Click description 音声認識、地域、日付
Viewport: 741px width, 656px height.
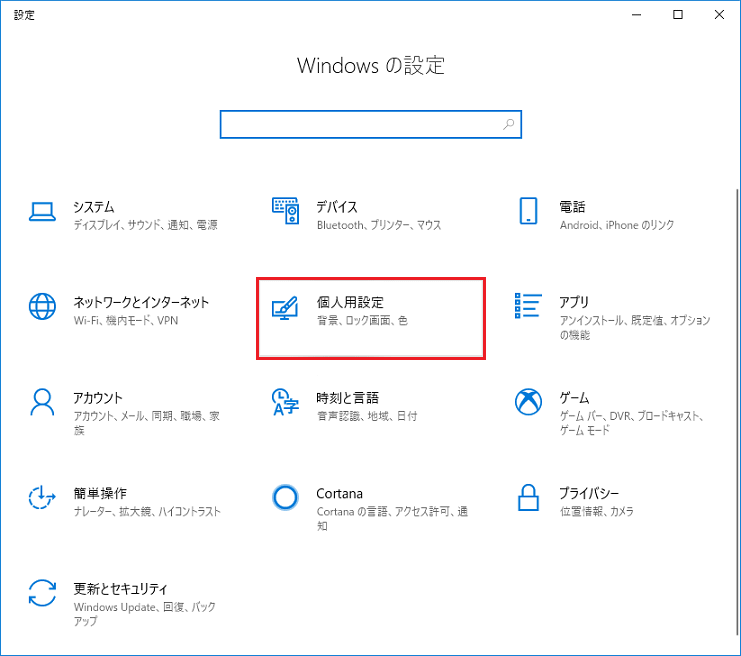coord(367,416)
